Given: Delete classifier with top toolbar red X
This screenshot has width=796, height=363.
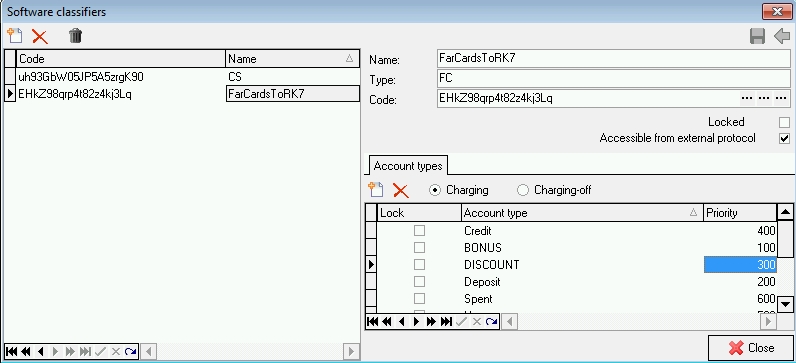Looking at the screenshot, I should point(40,37).
